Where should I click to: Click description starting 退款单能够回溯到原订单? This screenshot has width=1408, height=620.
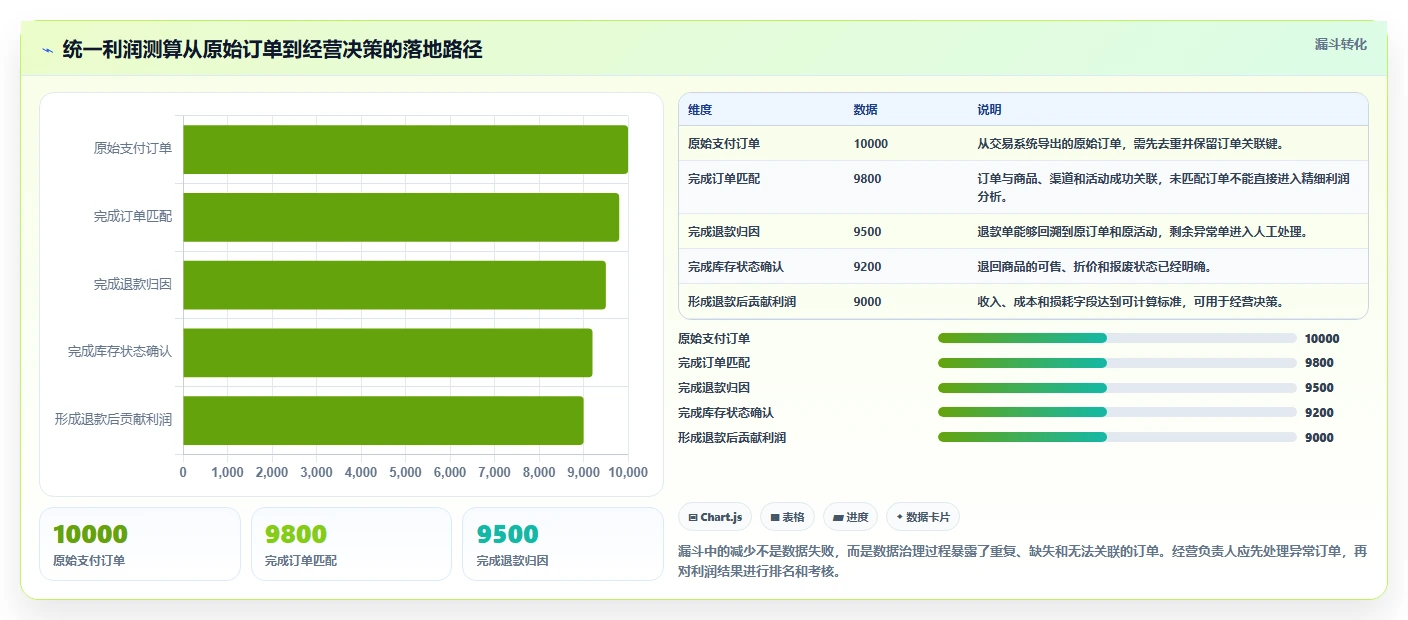[1143, 232]
